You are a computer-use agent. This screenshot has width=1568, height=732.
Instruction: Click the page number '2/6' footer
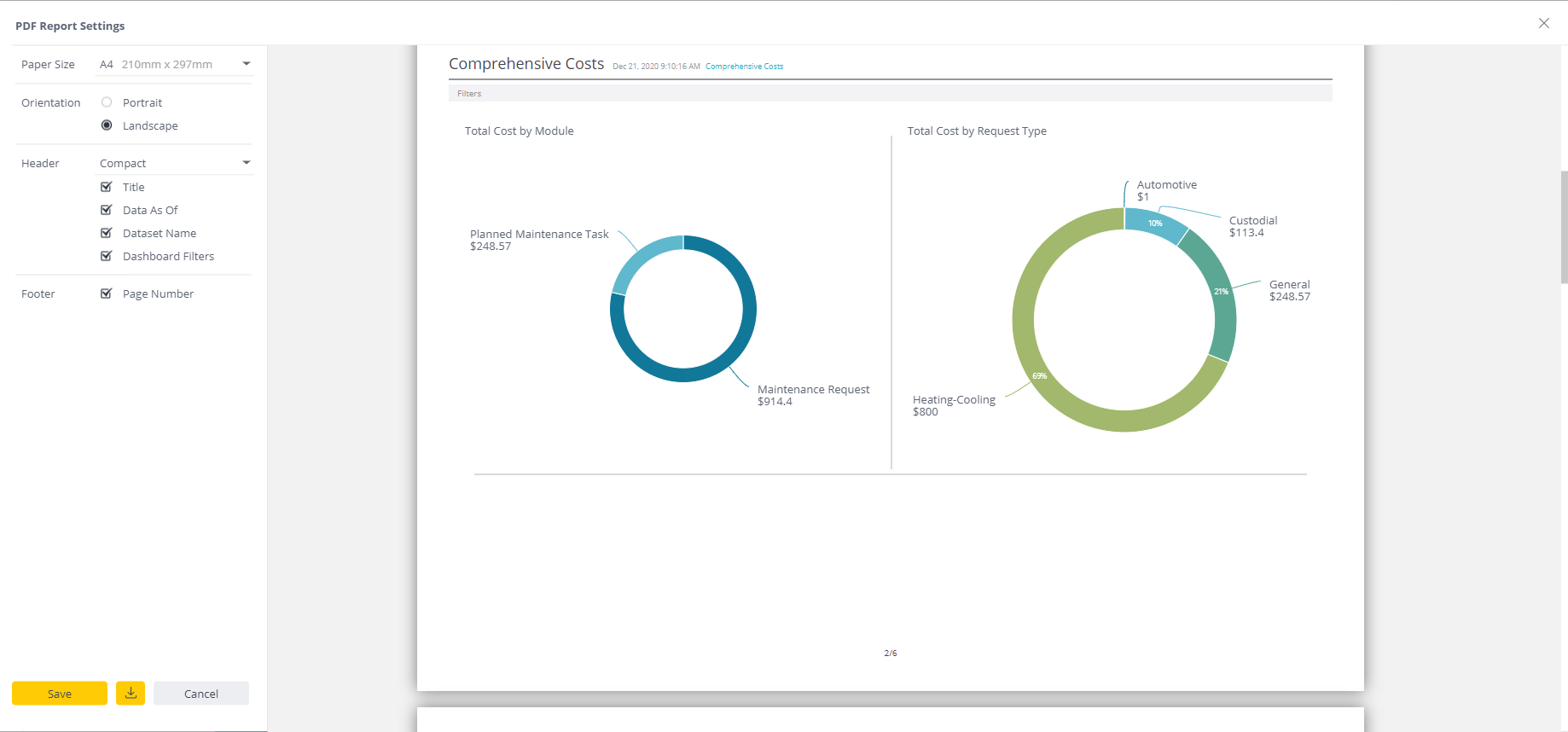[891, 653]
